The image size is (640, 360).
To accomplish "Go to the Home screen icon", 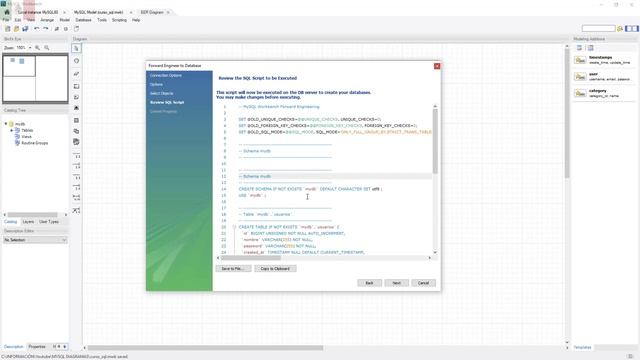I will click(x=7, y=12).
